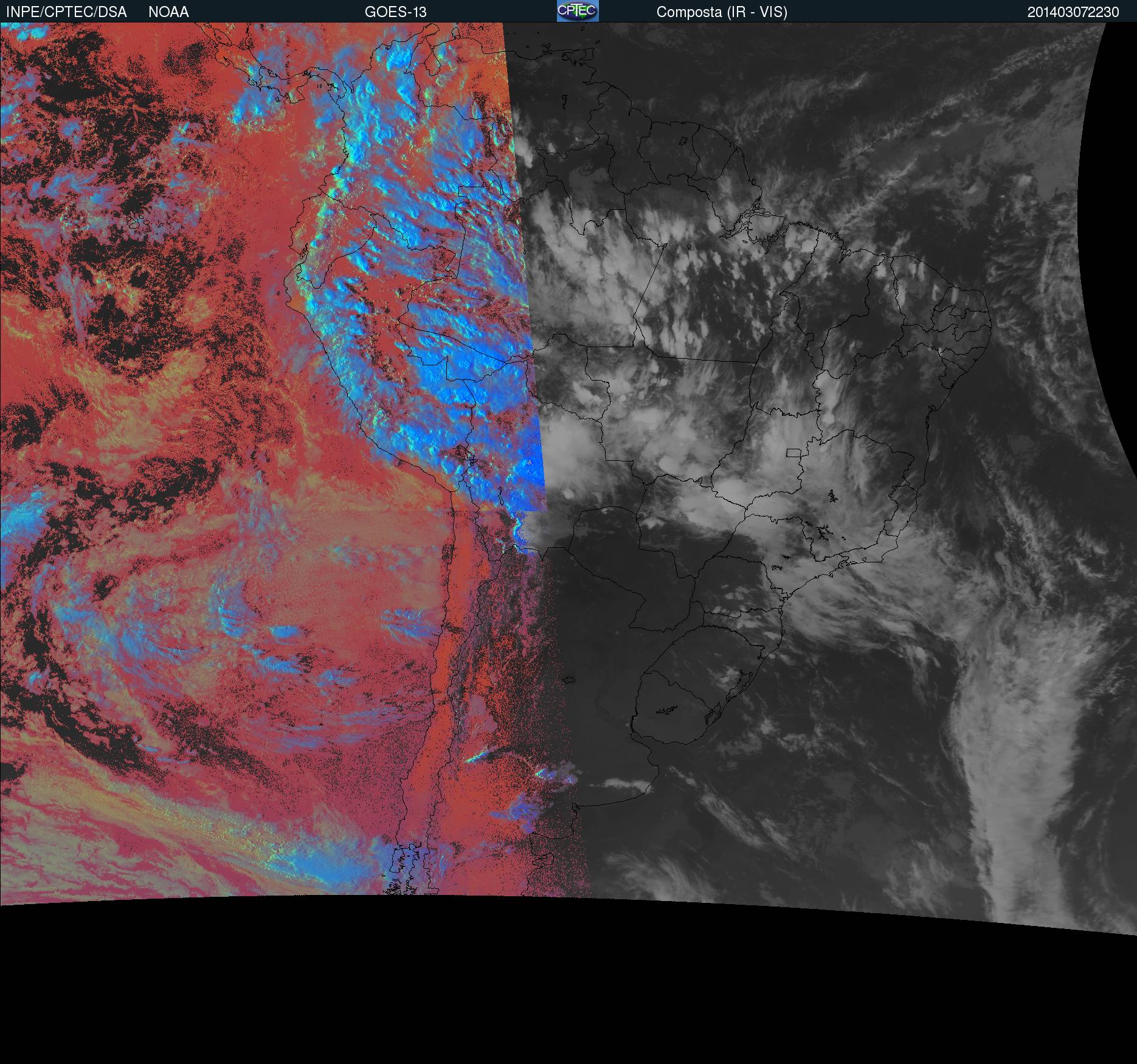Click the timestamp 201403072230

click(x=1073, y=12)
